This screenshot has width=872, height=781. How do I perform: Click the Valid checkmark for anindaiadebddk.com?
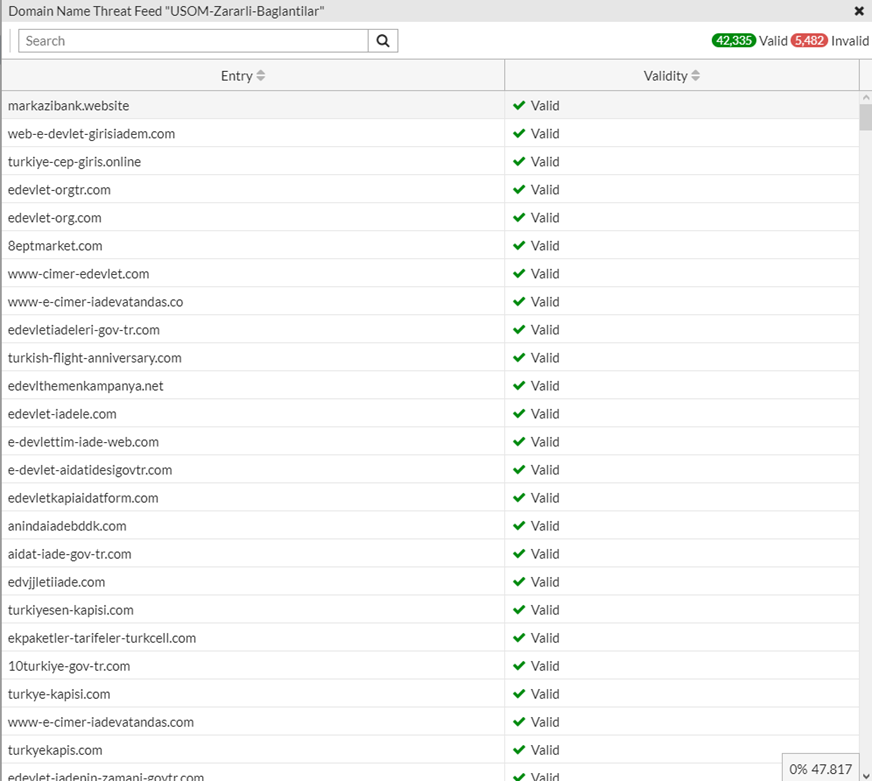pyautogui.click(x=519, y=526)
